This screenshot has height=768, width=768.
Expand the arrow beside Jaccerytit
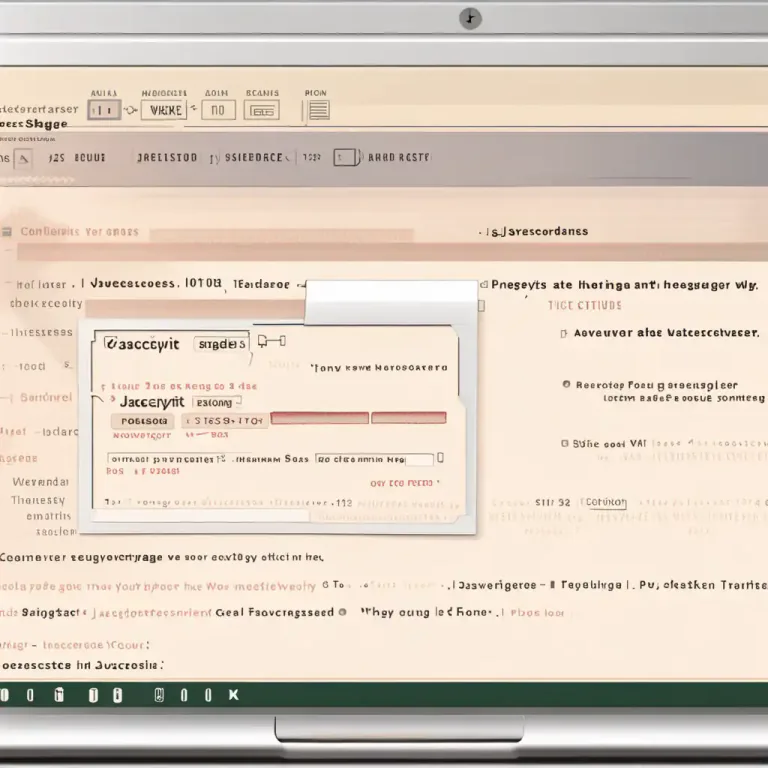pos(112,399)
